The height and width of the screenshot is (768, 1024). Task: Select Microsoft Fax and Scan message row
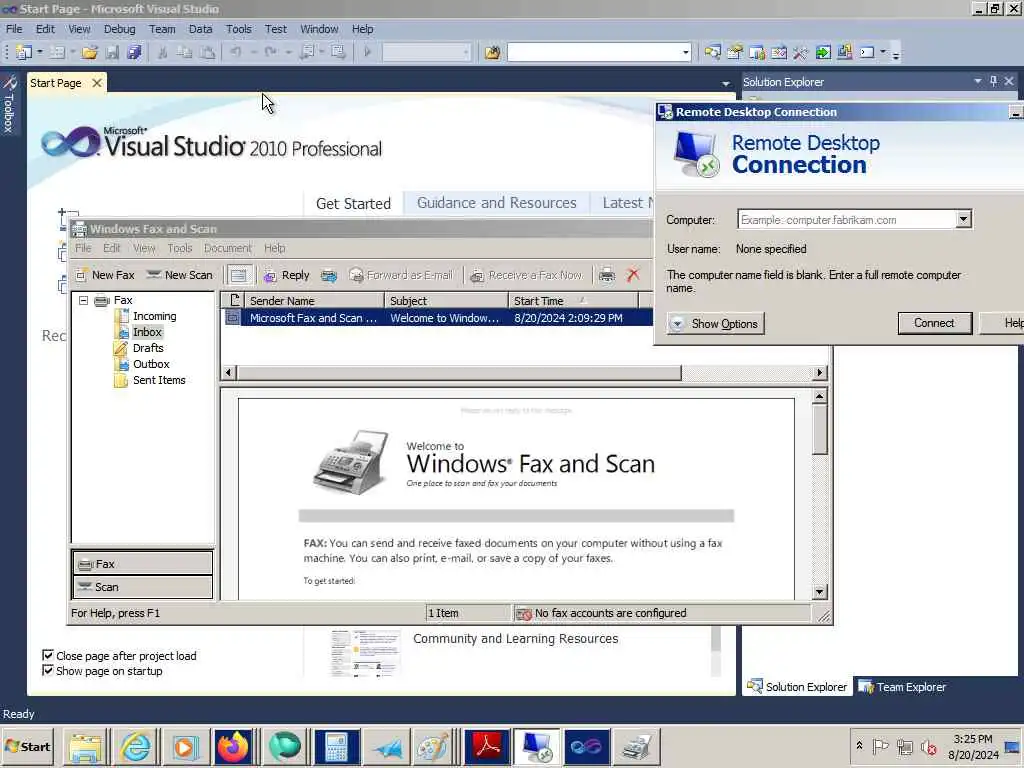tap(437, 318)
